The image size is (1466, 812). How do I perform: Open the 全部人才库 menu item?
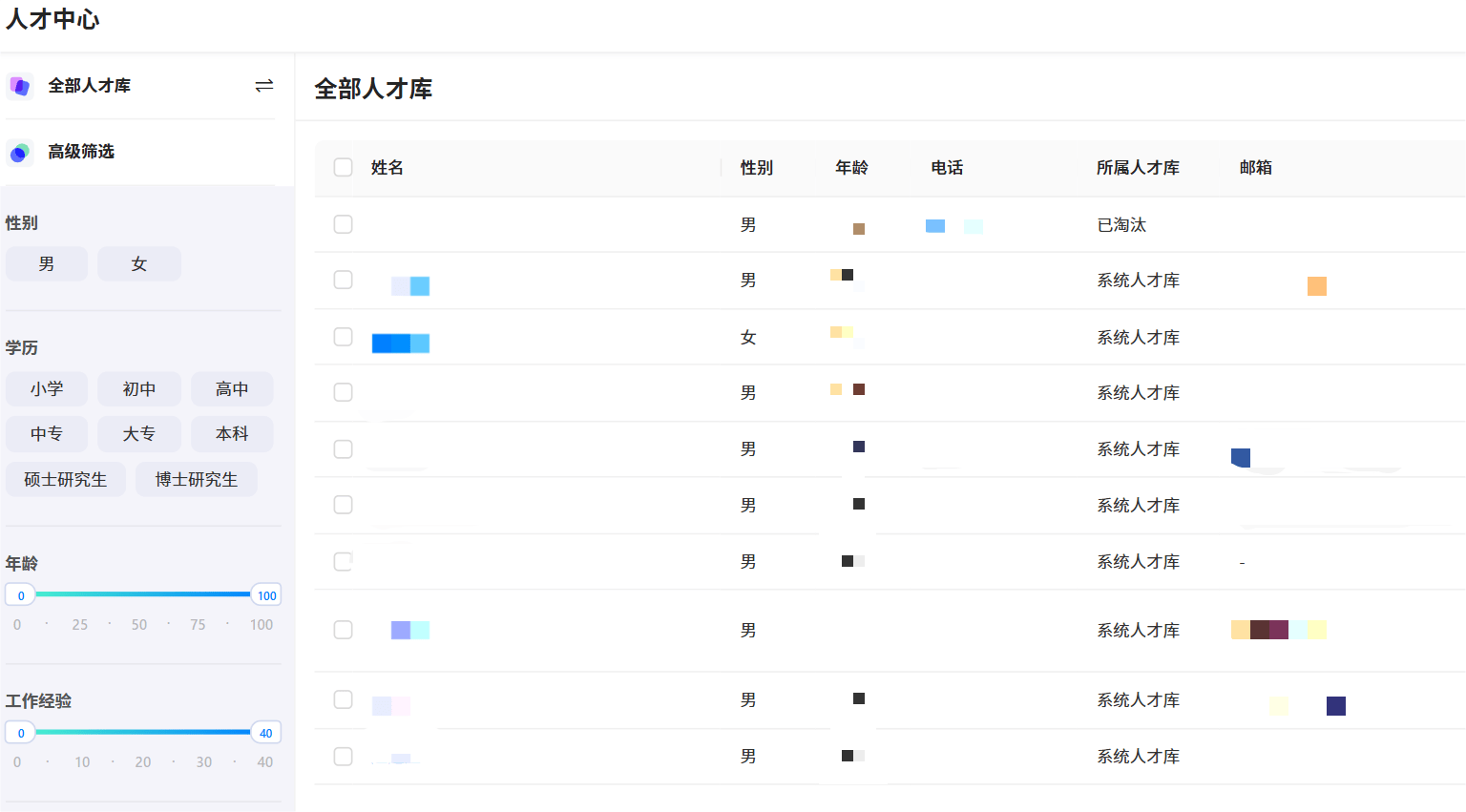(90, 86)
